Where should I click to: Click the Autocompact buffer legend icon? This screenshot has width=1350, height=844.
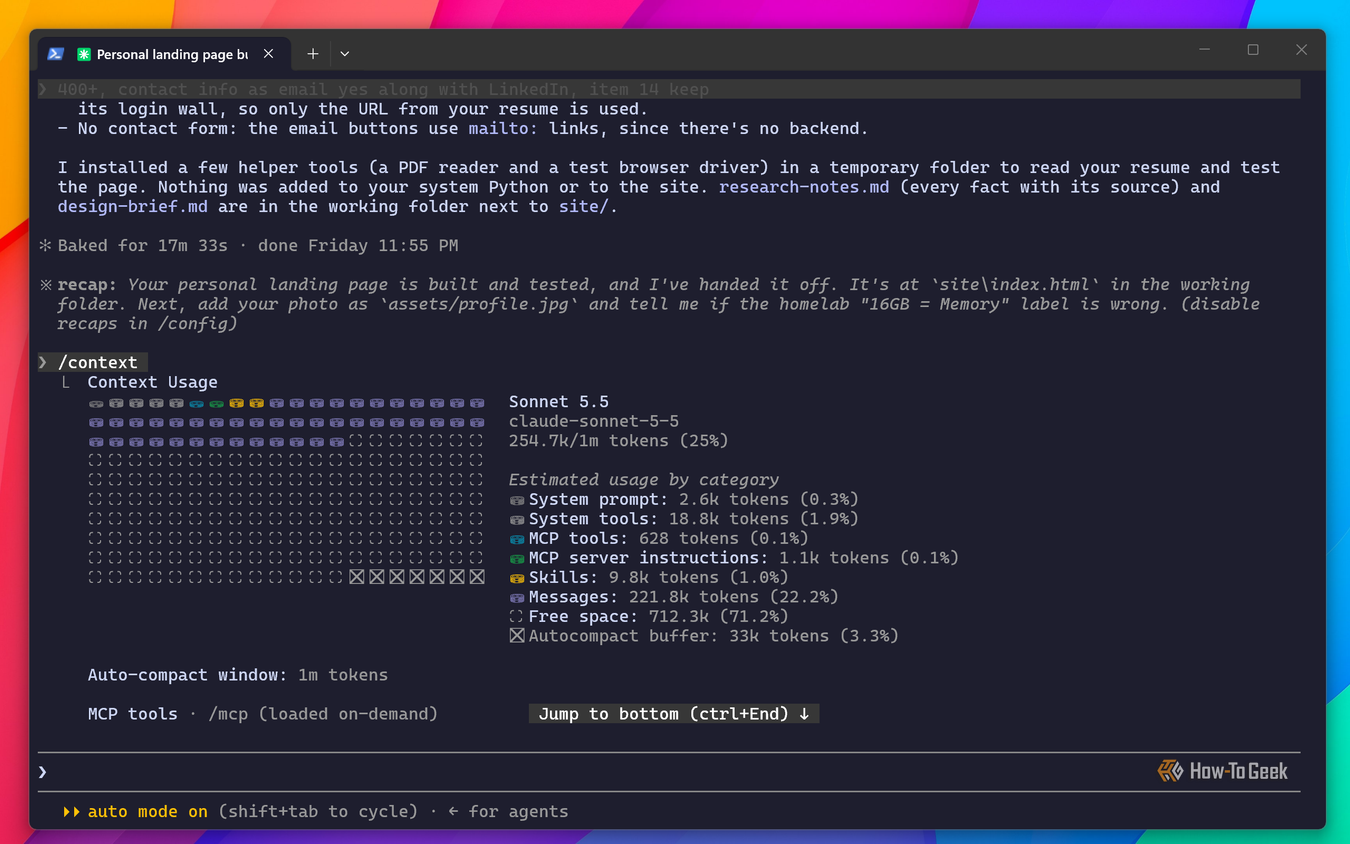tap(517, 636)
